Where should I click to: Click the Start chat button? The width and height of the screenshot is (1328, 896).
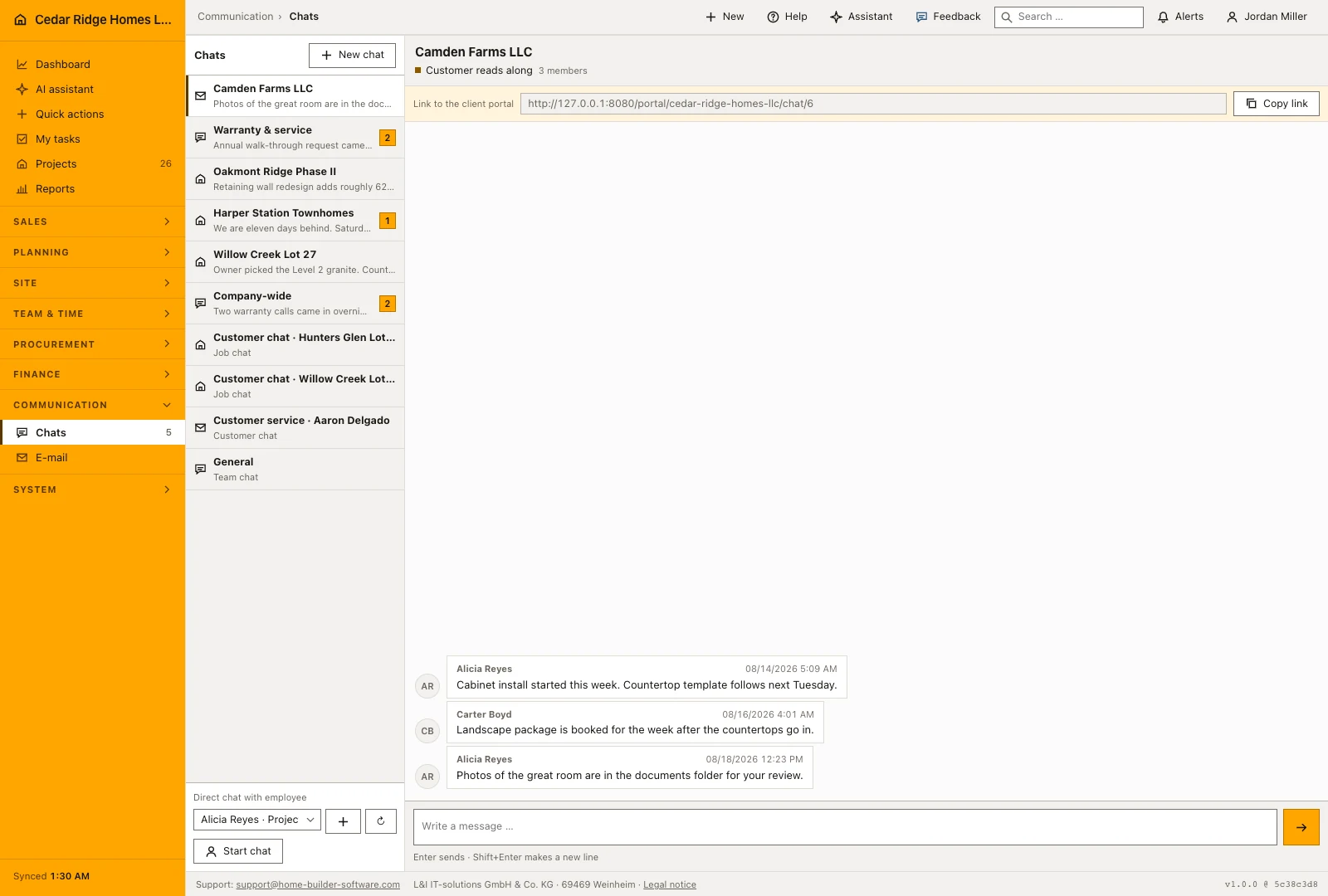pyautogui.click(x=238, y=851)
